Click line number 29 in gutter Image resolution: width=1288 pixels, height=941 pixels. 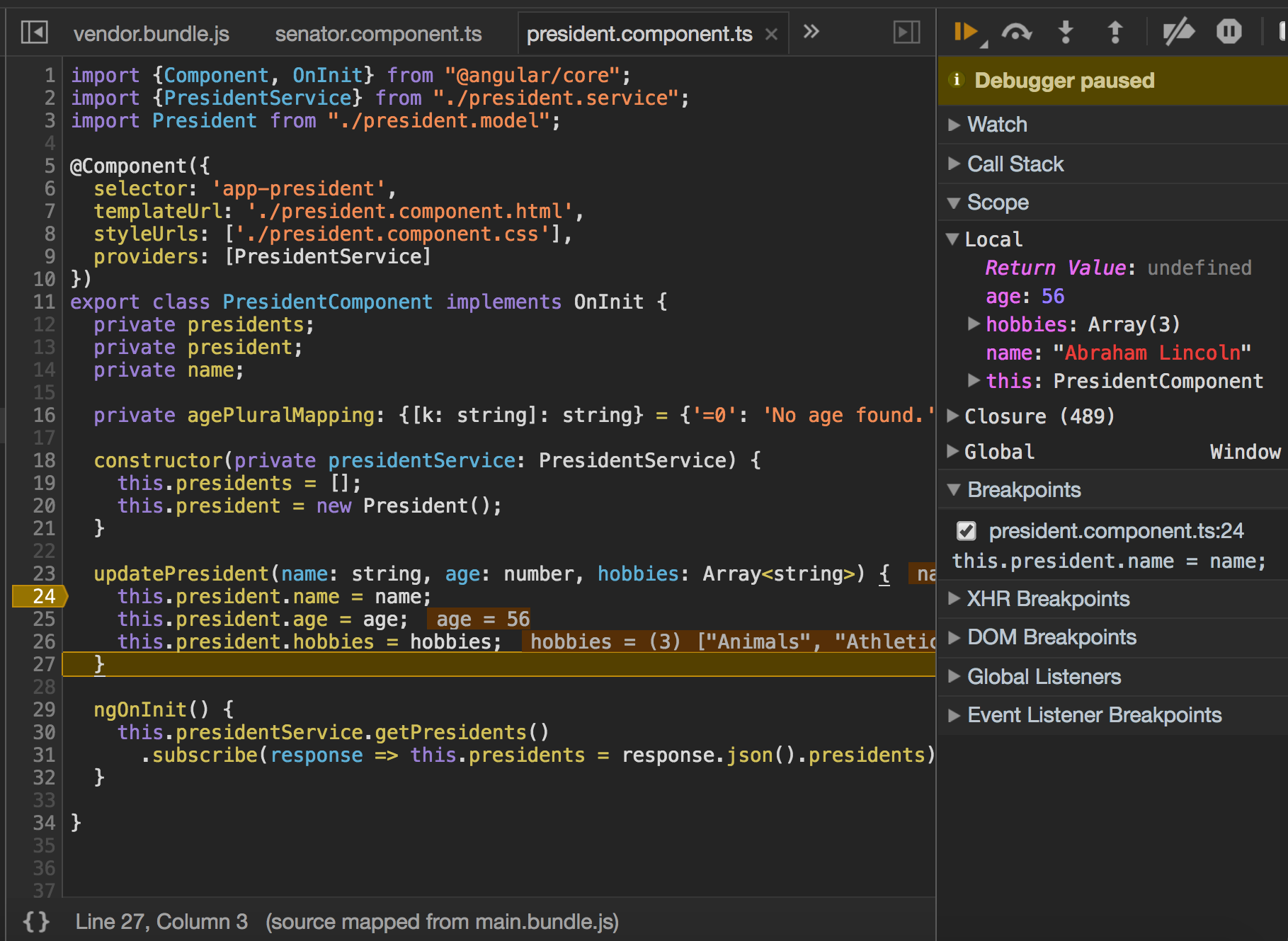pos(44,709)
